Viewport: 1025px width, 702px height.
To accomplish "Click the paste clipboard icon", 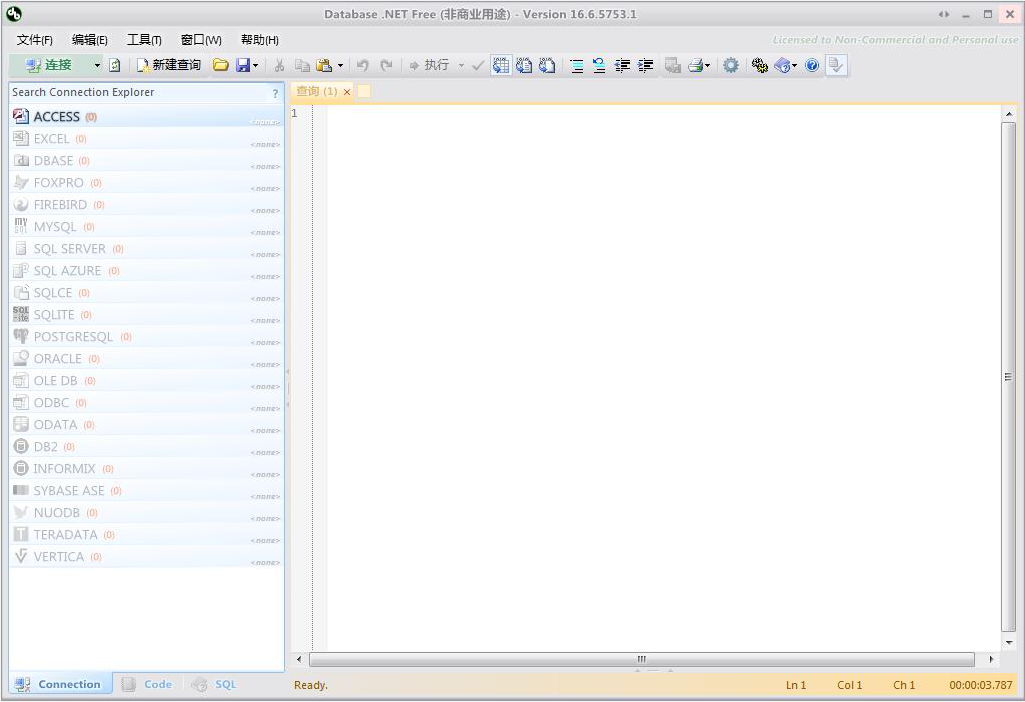I will (324, 65).
